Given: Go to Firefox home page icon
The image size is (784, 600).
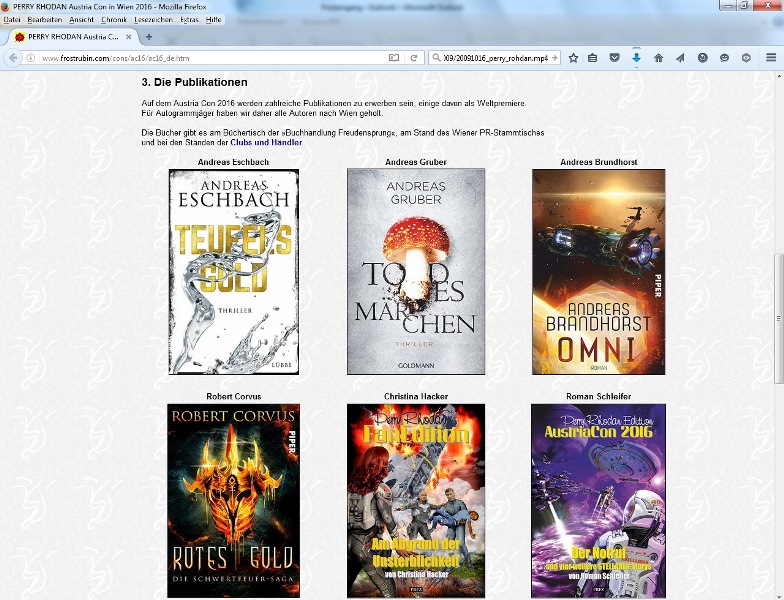Looking at the screenshot, I should pyautogui.click(x=658, y=58).
